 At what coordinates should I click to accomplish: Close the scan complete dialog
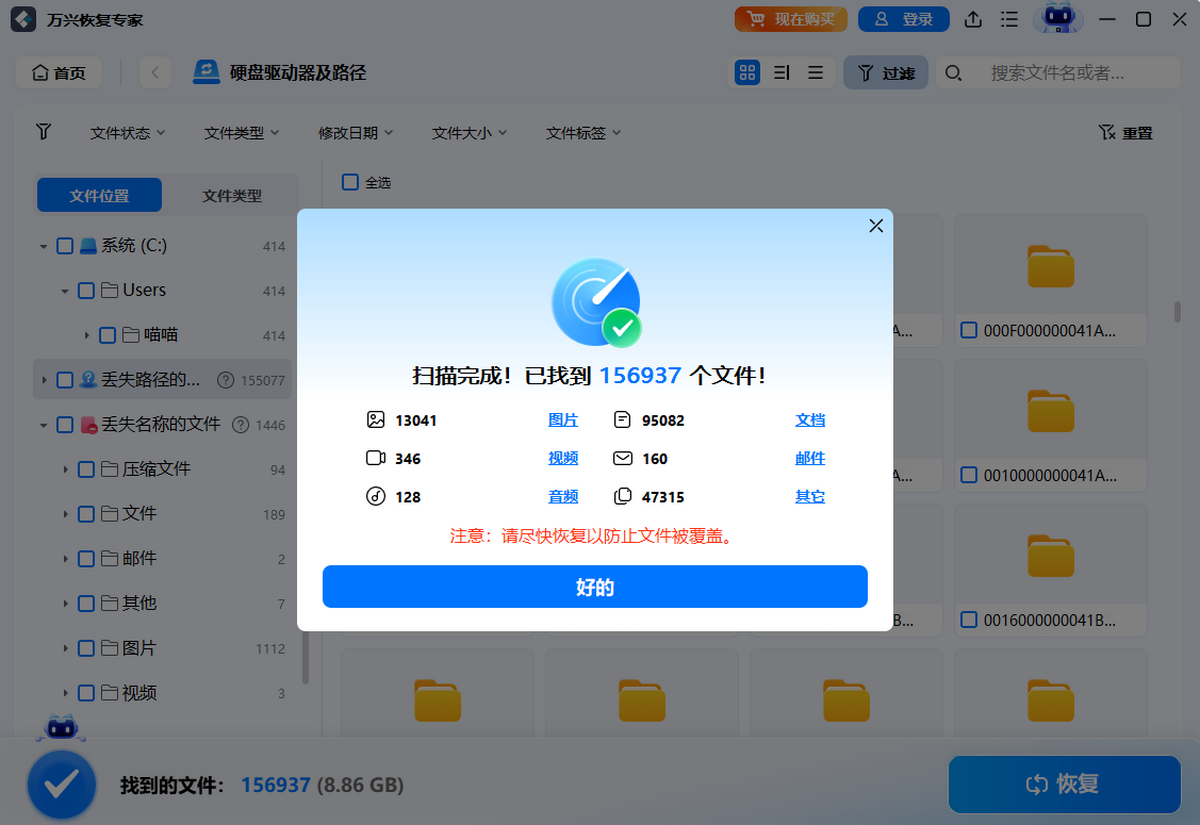[876, 226]
